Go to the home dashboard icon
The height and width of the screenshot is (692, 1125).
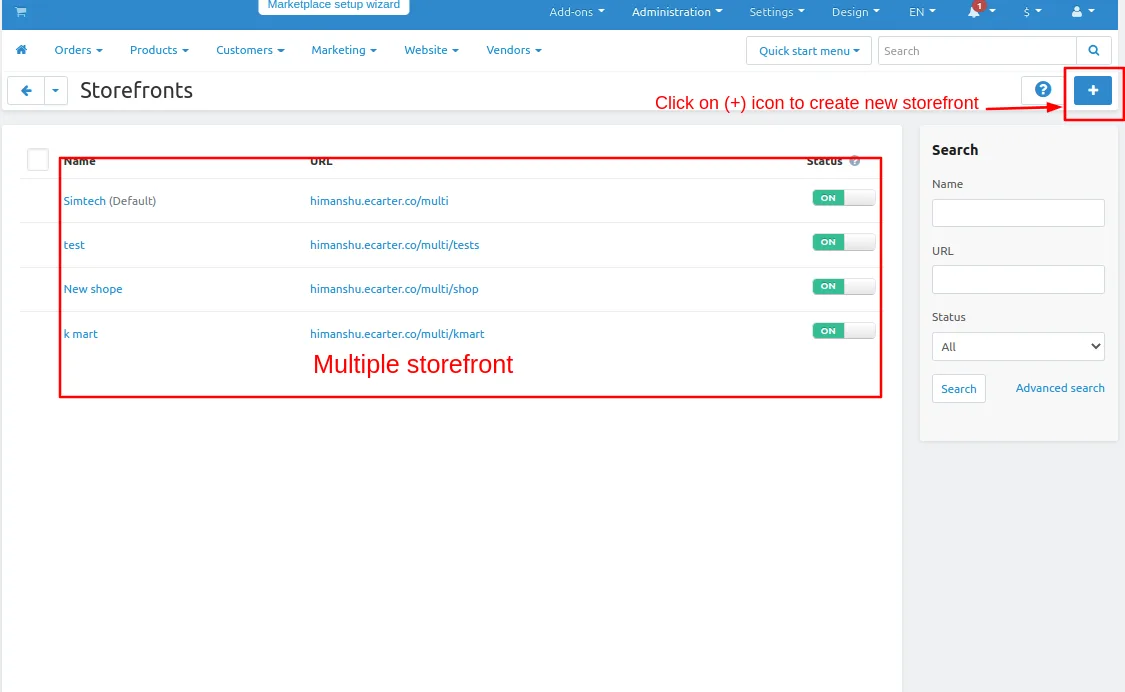coord(22,50)
